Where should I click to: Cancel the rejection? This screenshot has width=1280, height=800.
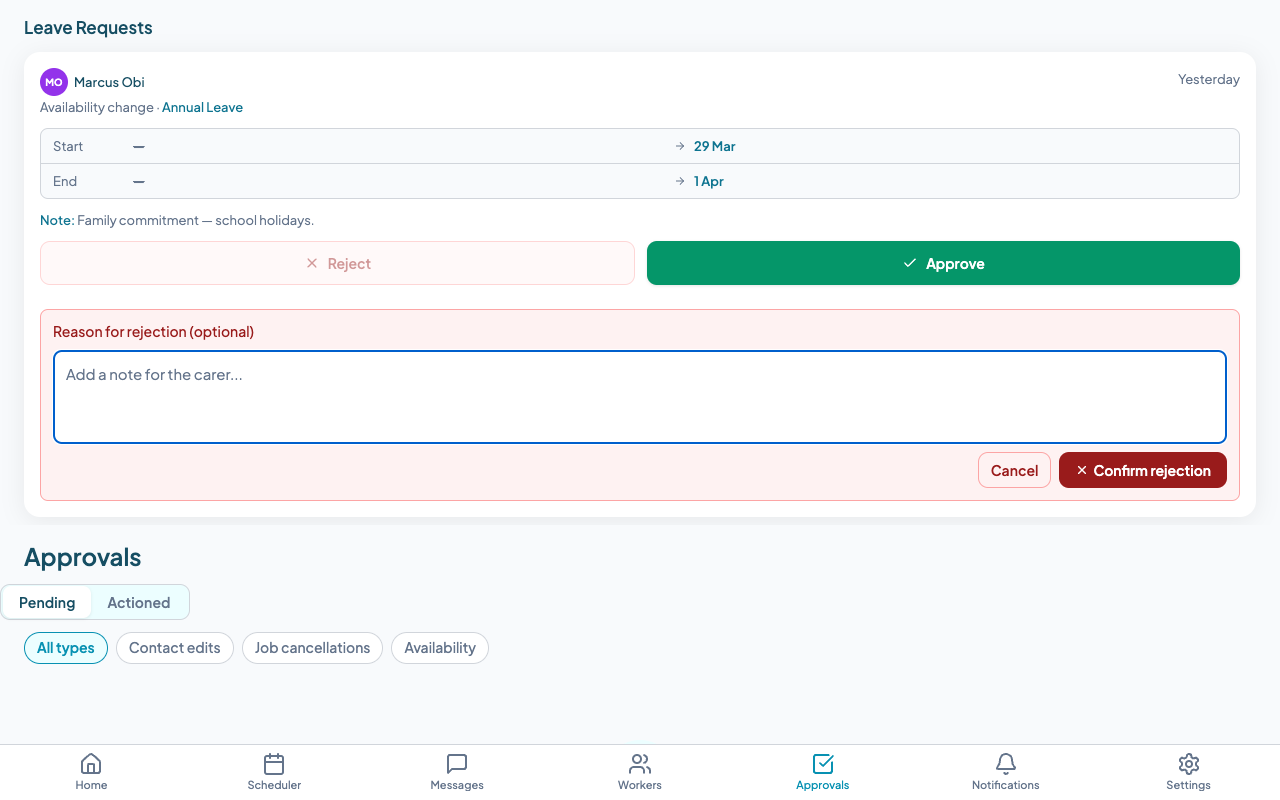(x=1014, y=470)
